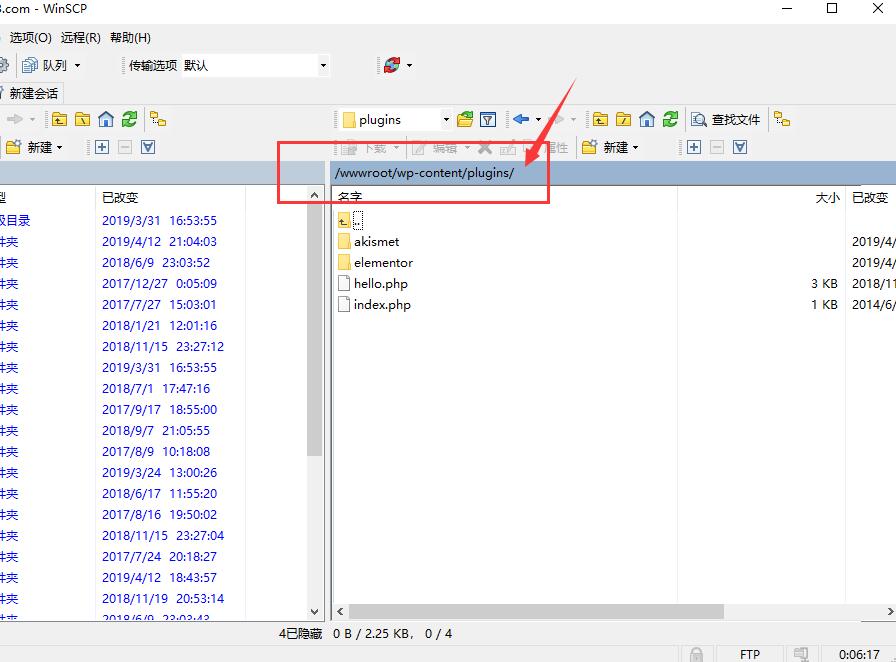Select local row dated 2019/4/12 21:04:03

point(159,242)
